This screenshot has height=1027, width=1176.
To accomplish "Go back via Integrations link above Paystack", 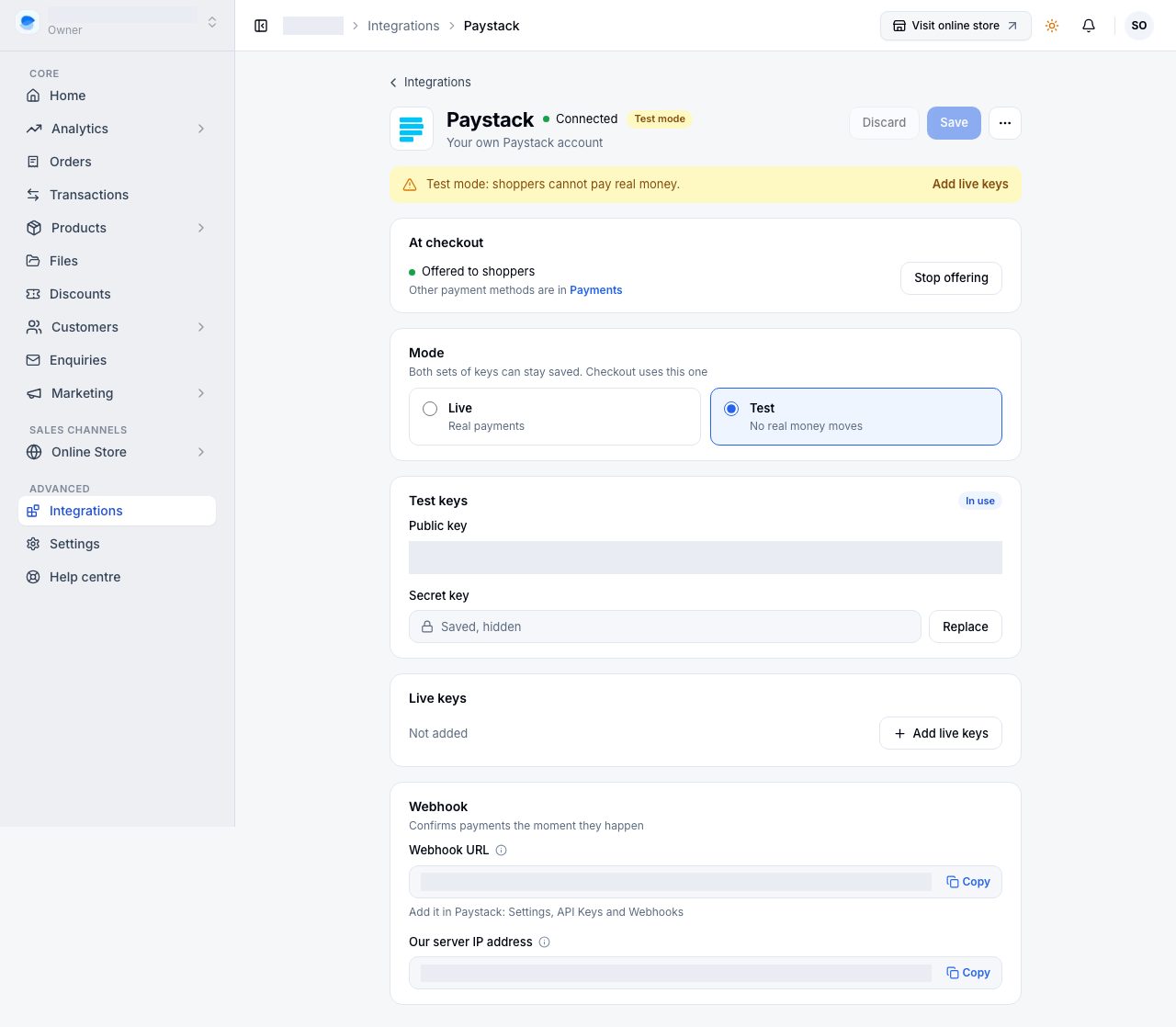I will click(x=430, y=82).
